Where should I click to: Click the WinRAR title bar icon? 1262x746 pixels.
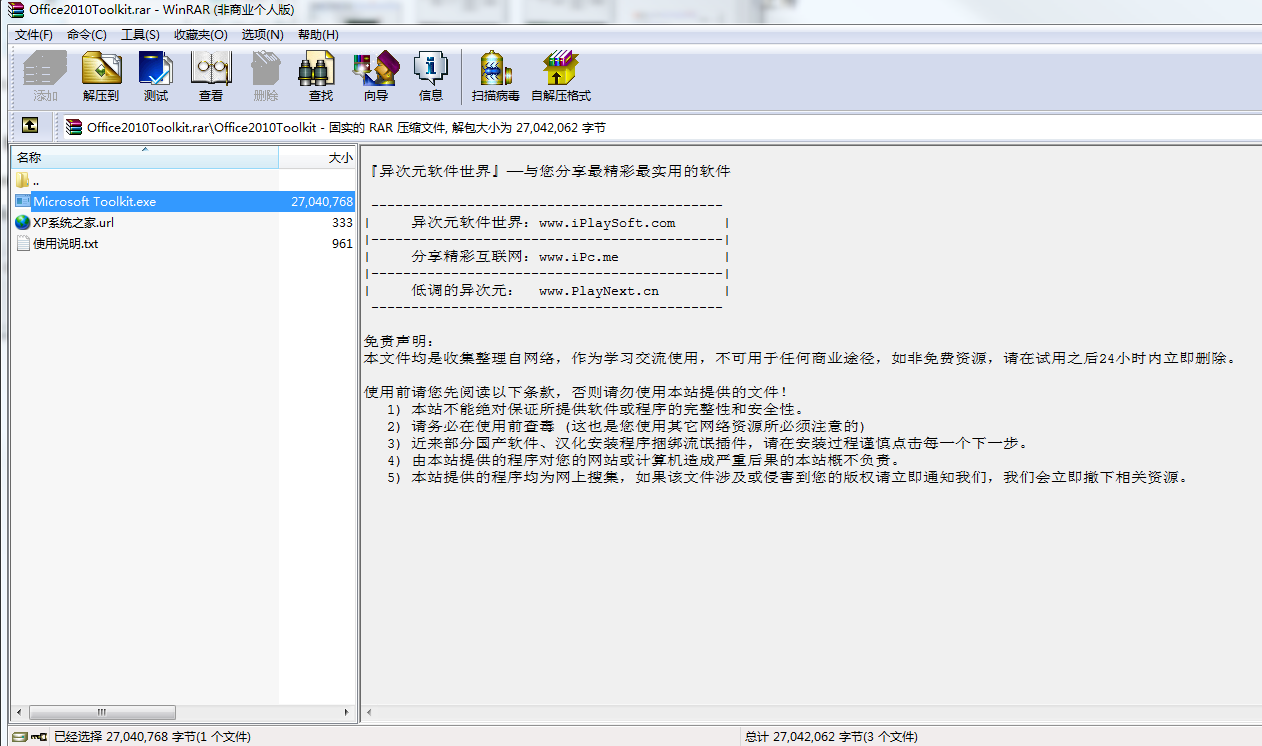pos(15,10)
